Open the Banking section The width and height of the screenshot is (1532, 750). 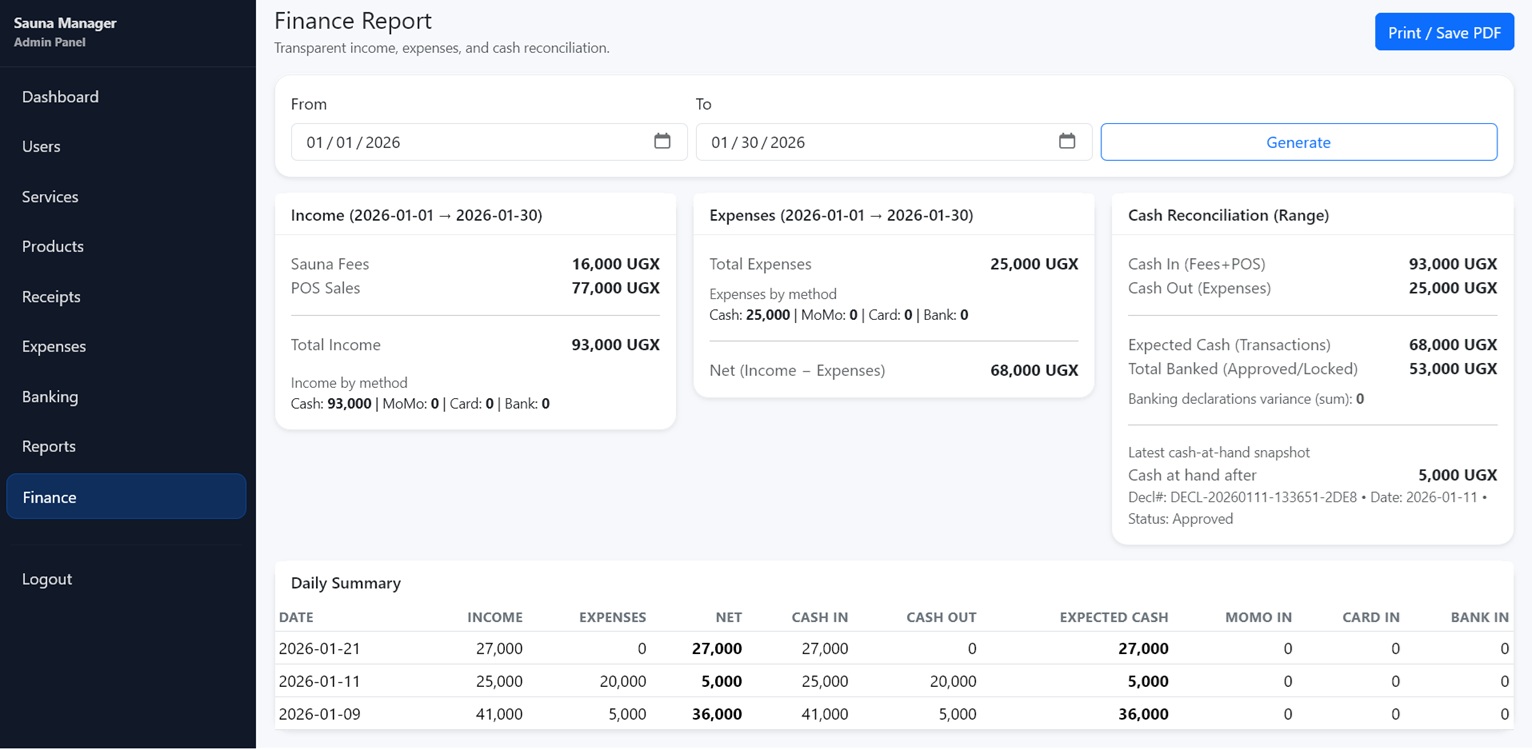coord(50,397)
